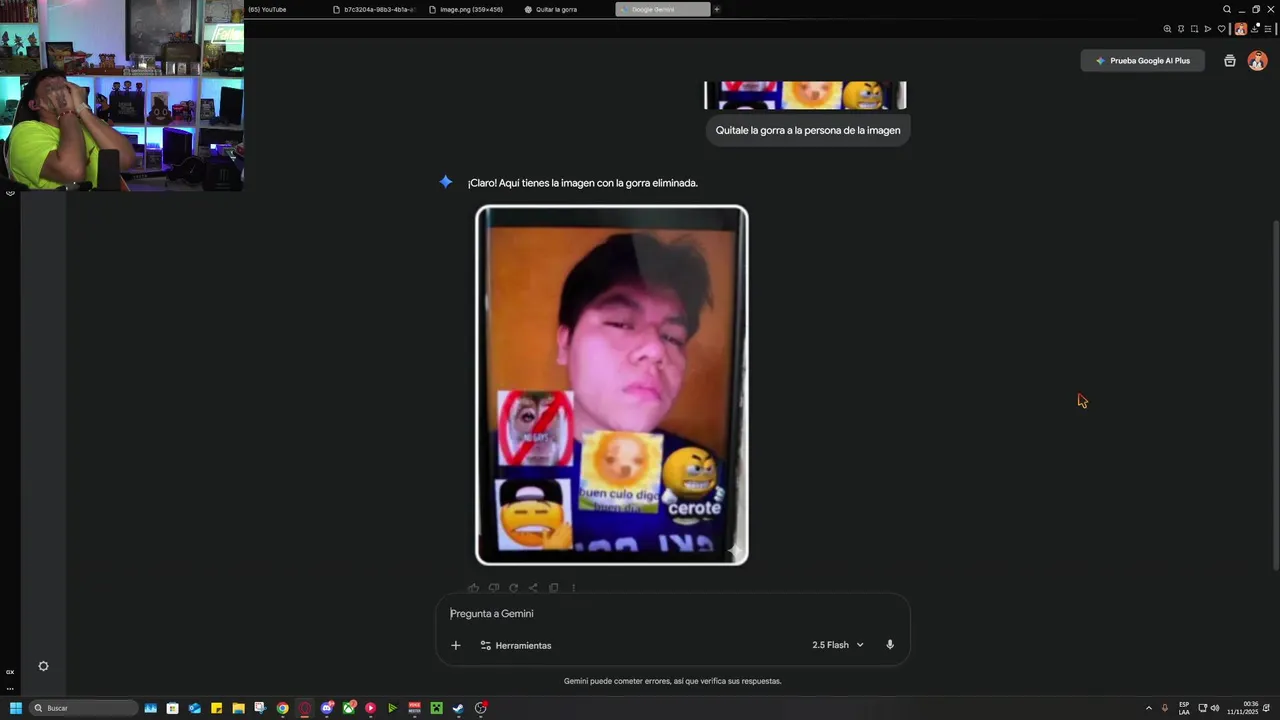Open File Explorer from the taskbar

(239, 708)
